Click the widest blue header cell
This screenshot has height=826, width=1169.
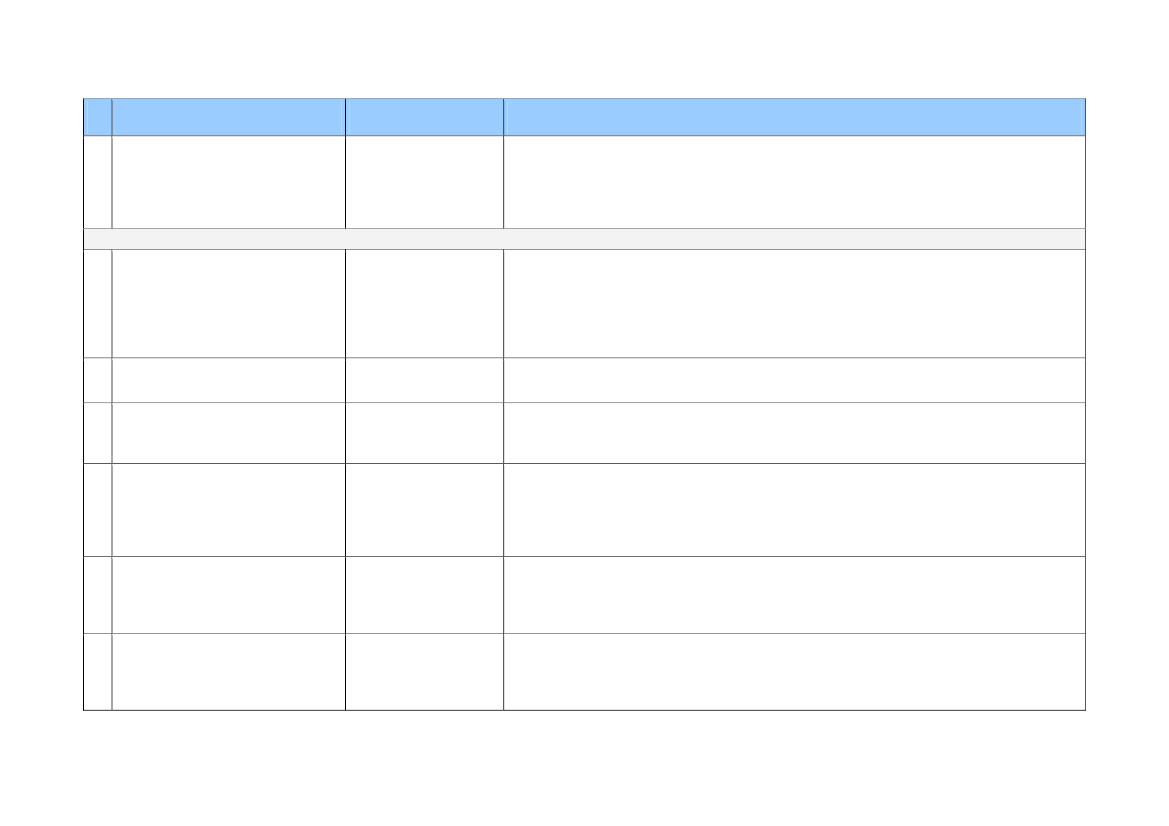pyautogui.click(x=794, y=117)
